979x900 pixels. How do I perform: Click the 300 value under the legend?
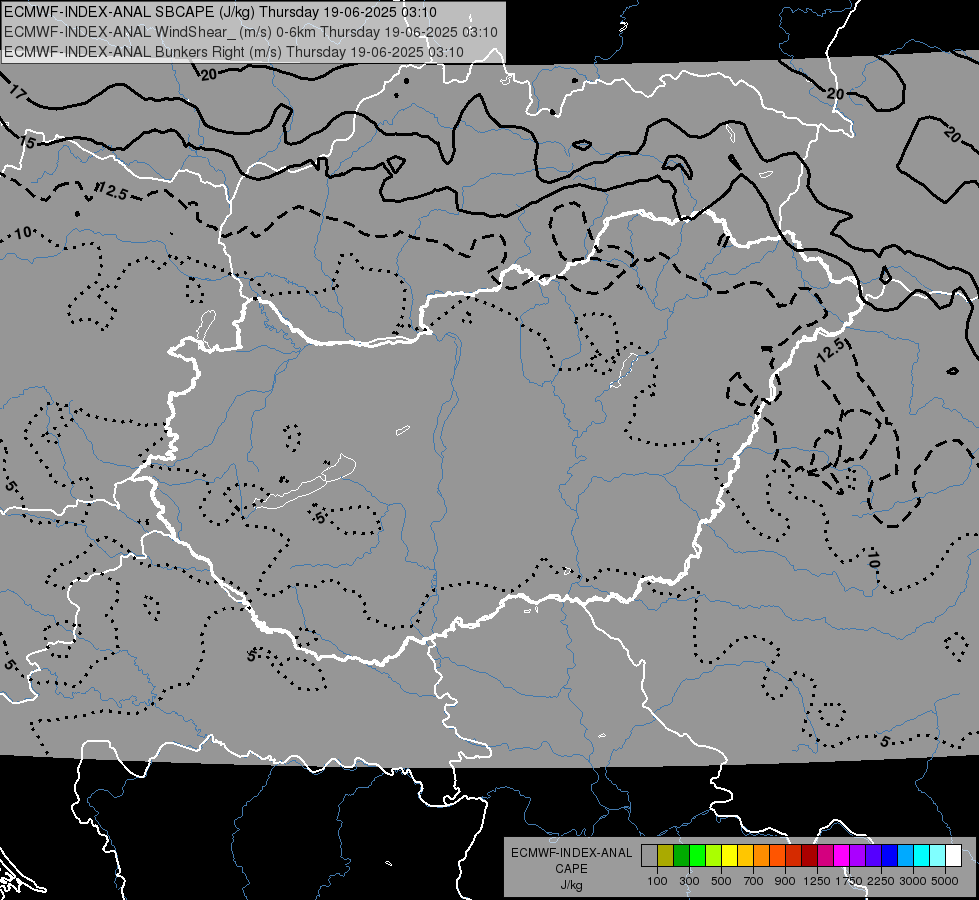click(x=689, y=881)
